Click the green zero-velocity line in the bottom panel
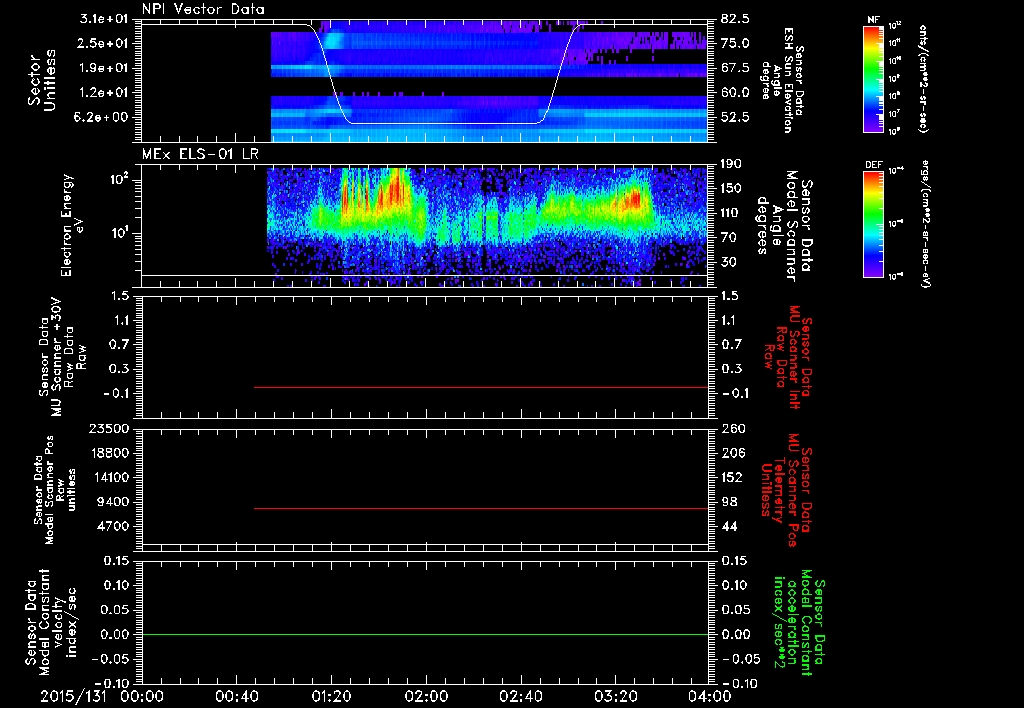Screen dimensions: 1024x708 (425, 634)
